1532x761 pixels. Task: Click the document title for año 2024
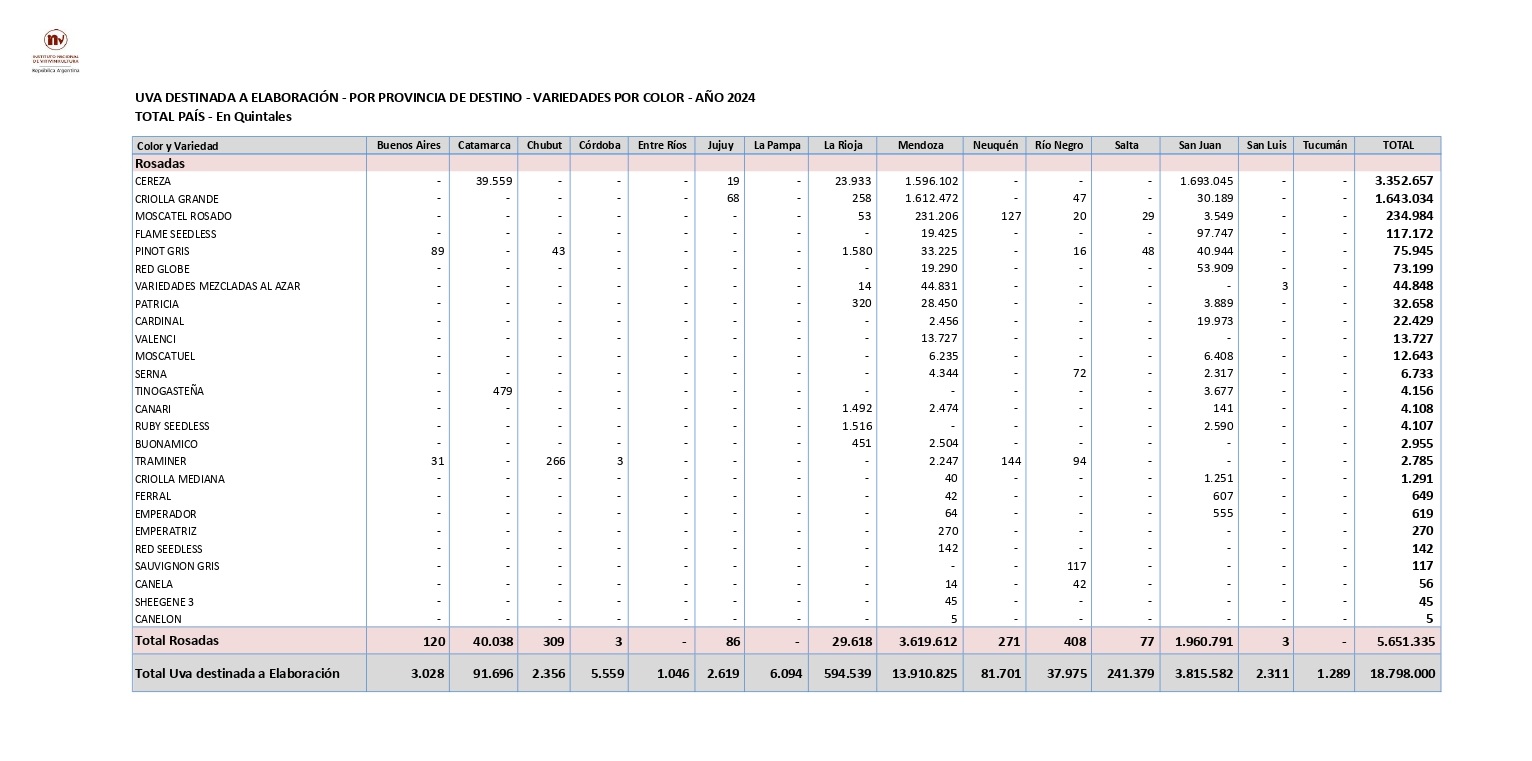click(445, 98)
